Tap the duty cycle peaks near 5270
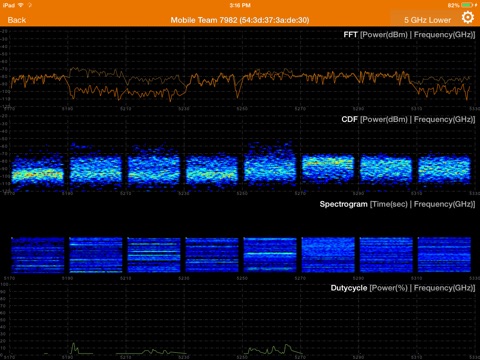Image resolution: width=480 pixels, height=360 pixels. point(273,349)
